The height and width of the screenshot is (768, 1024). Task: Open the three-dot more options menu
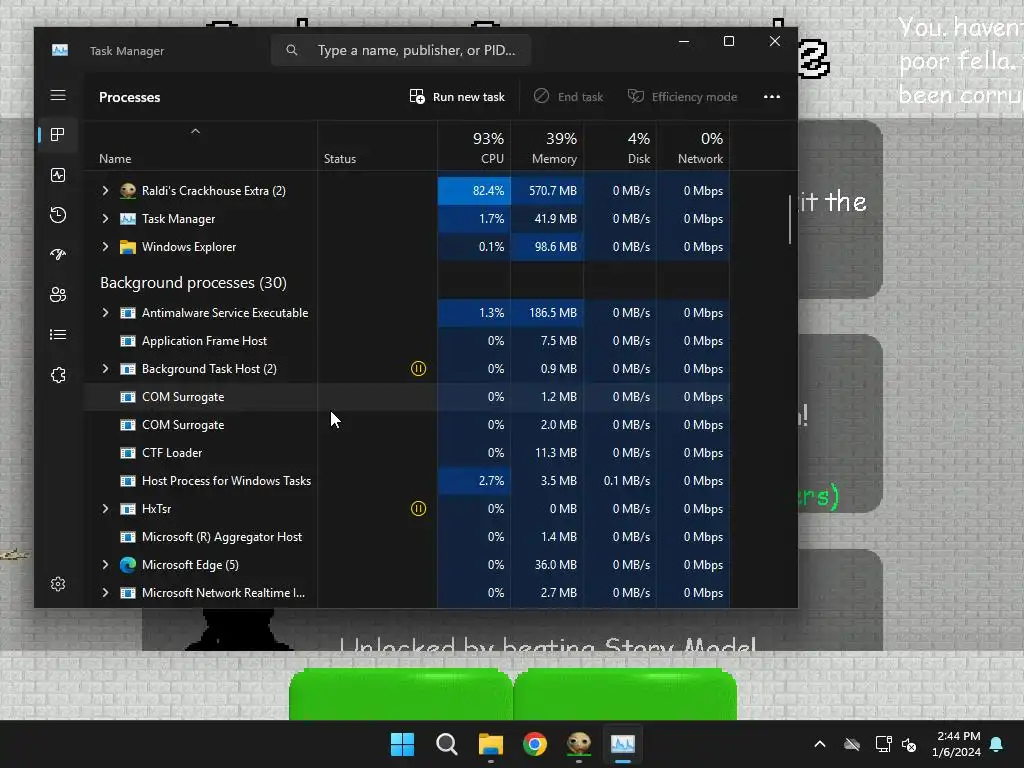point(772,97)
